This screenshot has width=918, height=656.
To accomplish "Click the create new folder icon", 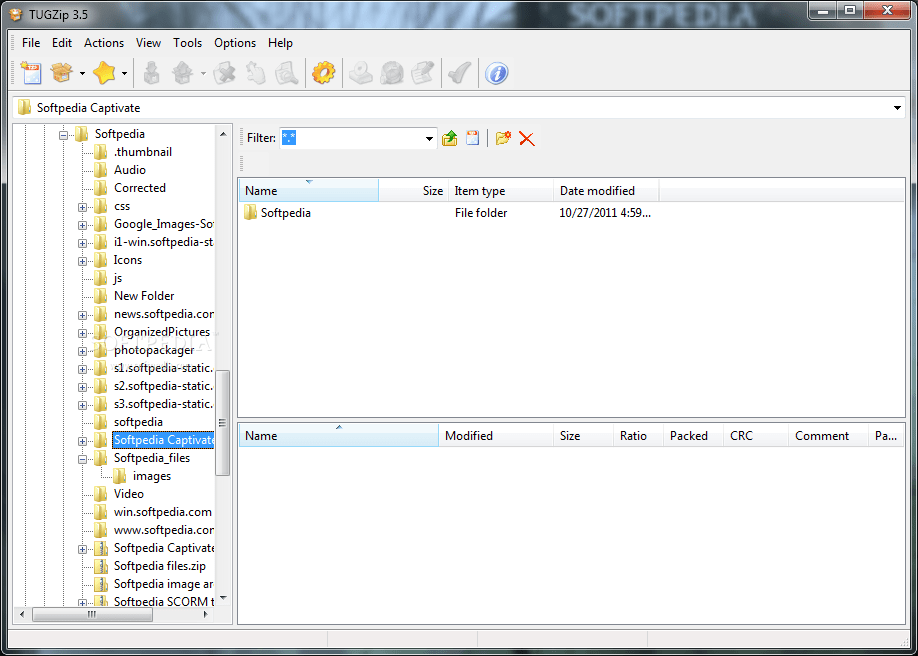I will [503, 139].
